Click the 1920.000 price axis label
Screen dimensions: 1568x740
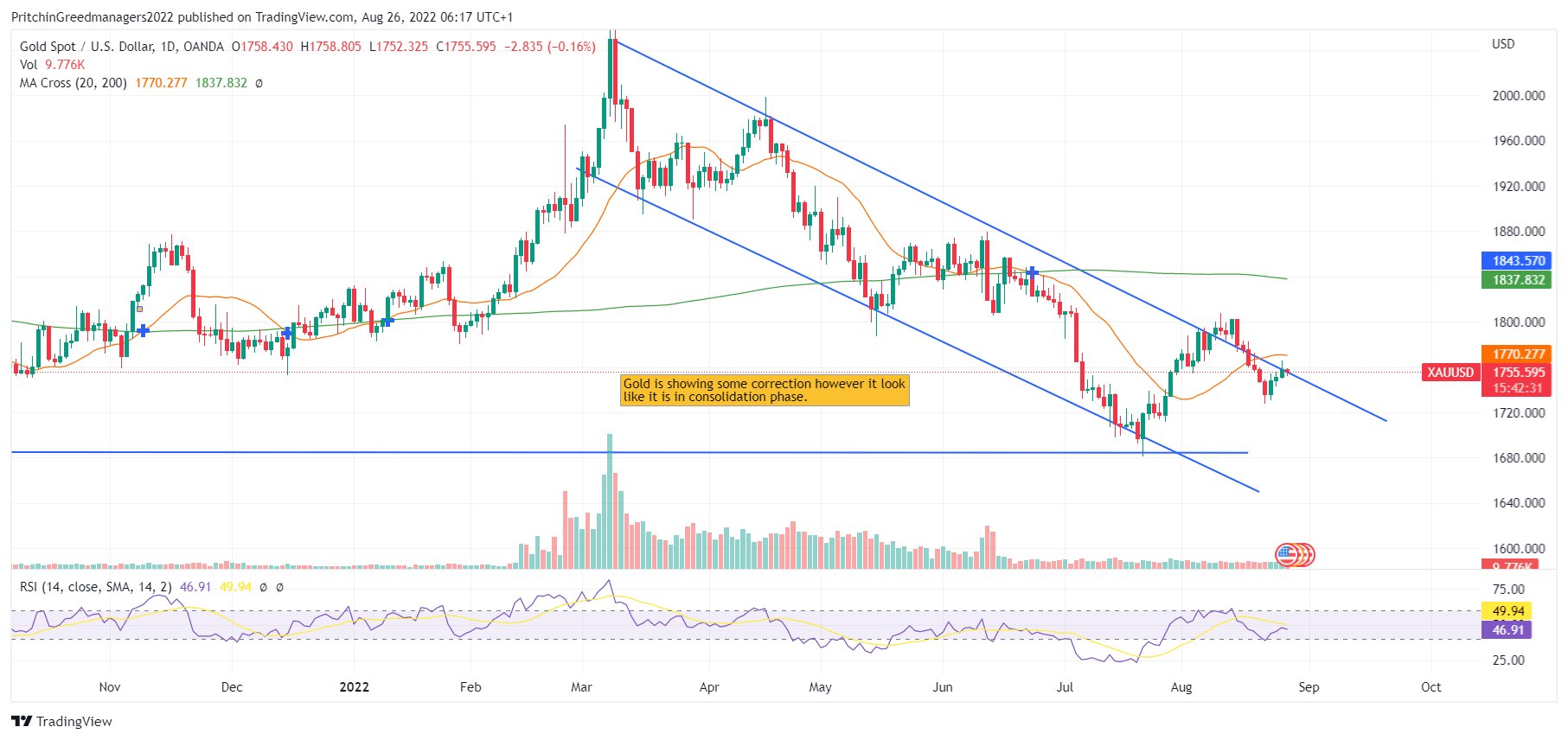1519,187
